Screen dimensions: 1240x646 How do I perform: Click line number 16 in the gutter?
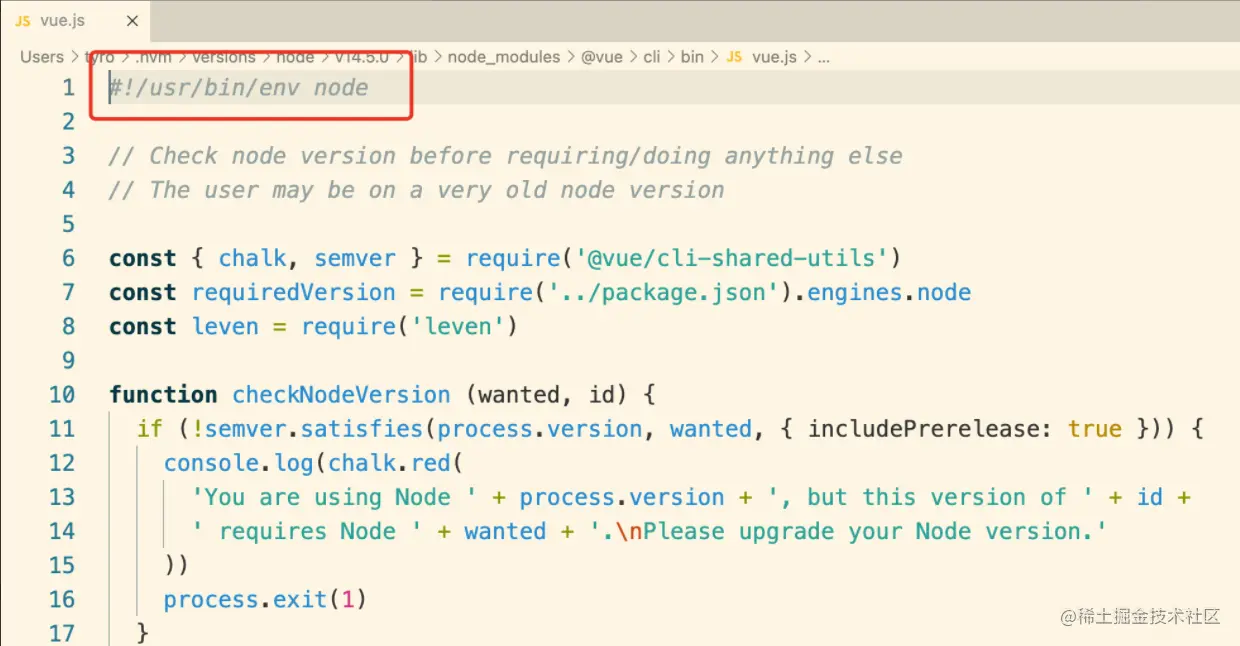pos(62,600)
